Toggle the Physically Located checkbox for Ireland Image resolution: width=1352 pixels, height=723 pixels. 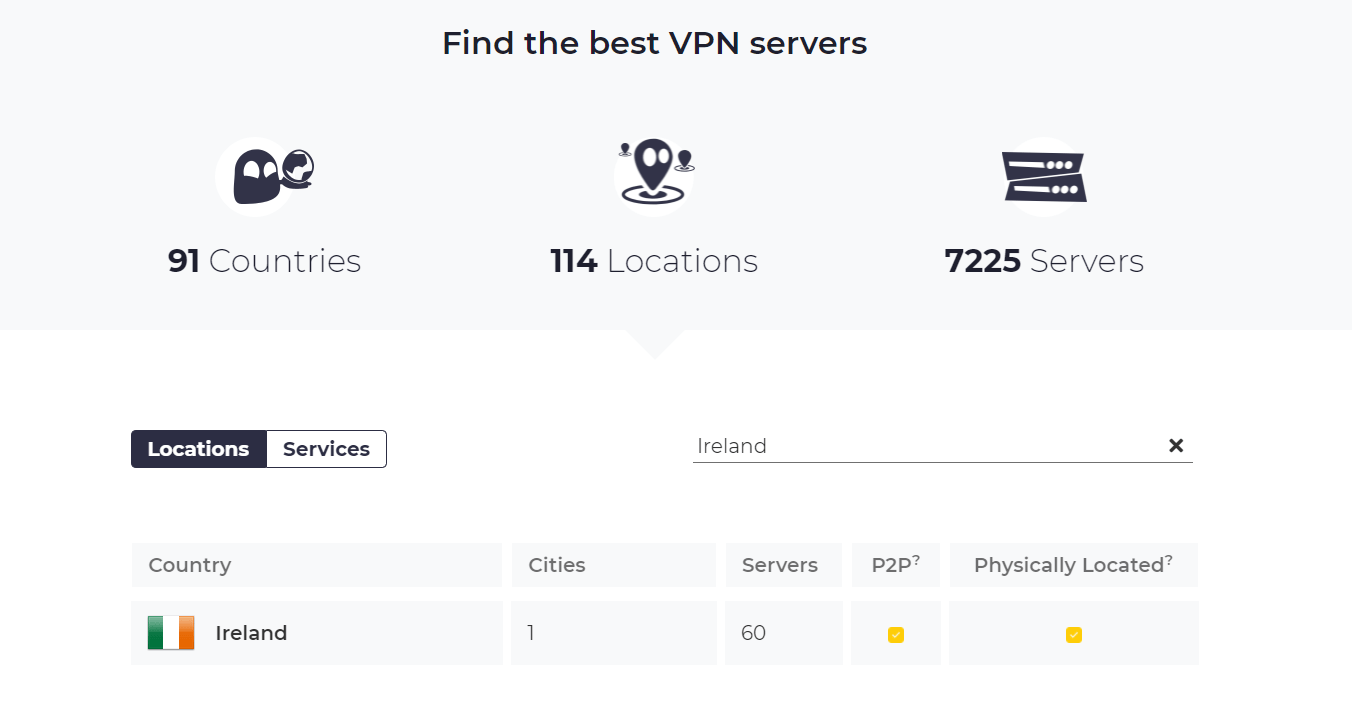1073,634
